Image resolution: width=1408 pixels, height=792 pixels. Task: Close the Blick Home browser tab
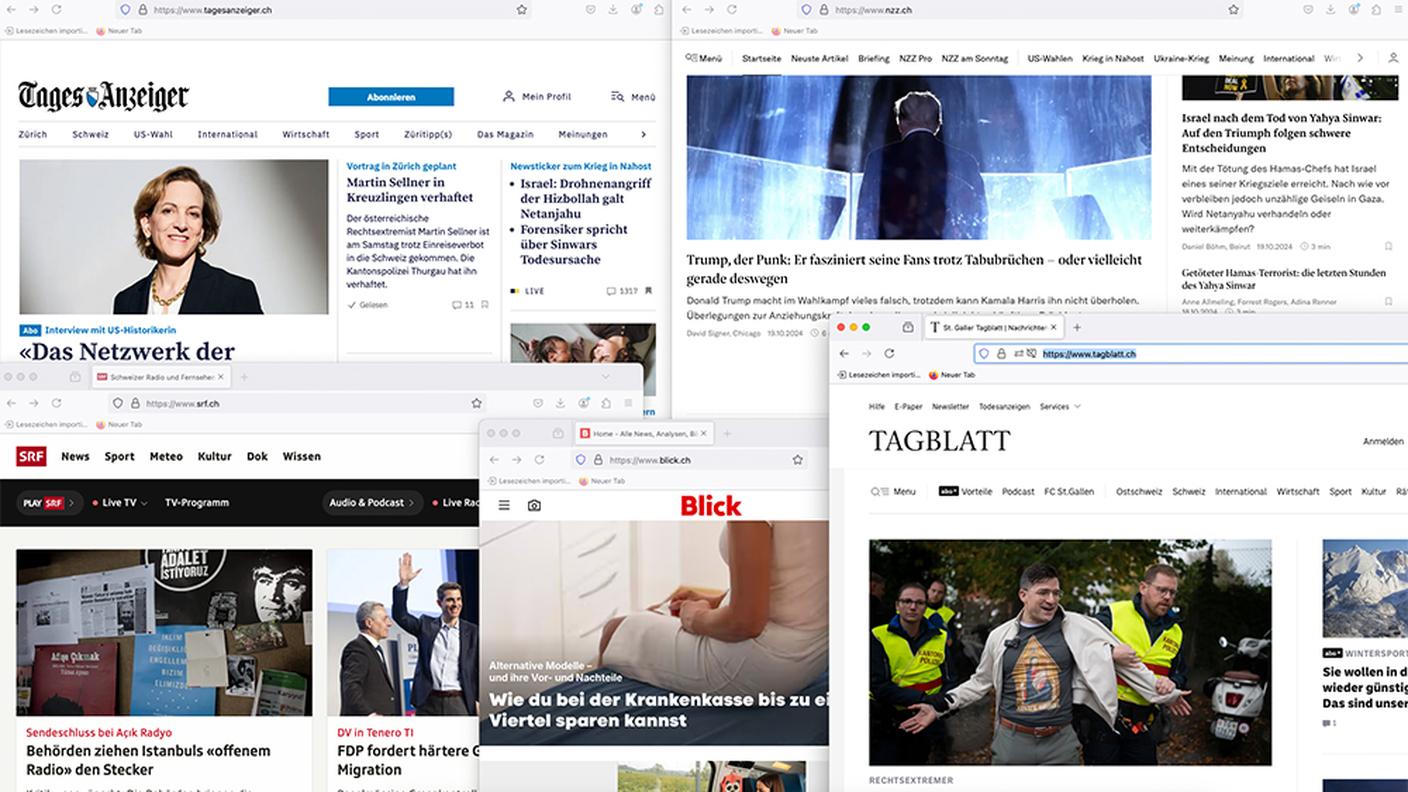[x=703, y=433]
